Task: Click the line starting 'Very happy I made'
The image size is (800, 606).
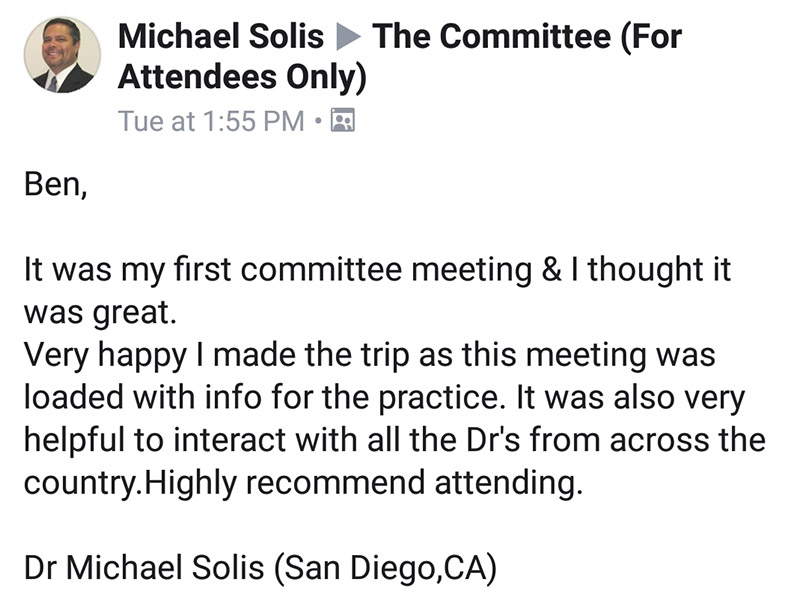Action: [369, 355]
